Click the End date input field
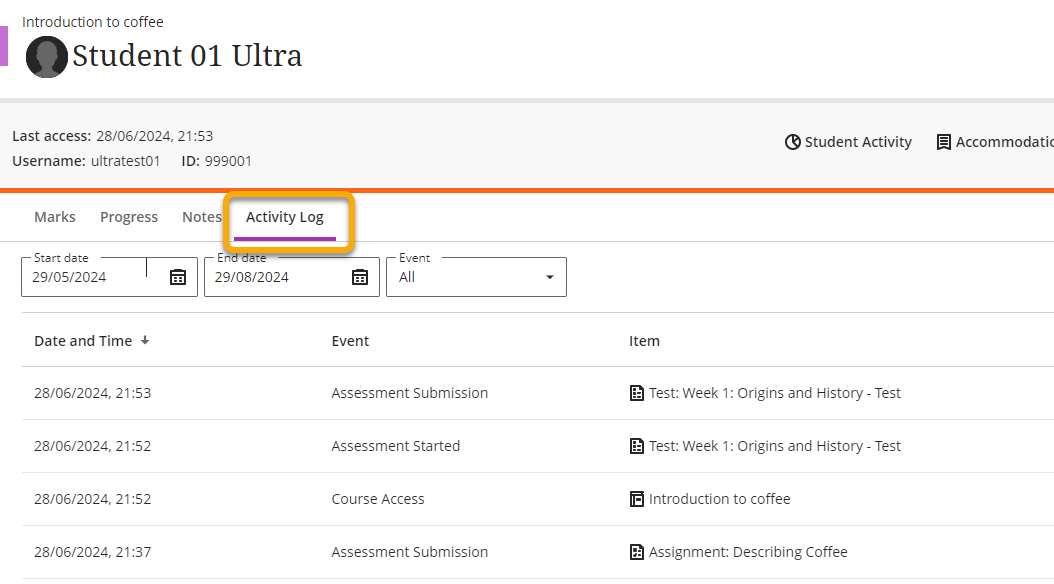The width and height of the screenshot is (1054, 584). [270, 277]
